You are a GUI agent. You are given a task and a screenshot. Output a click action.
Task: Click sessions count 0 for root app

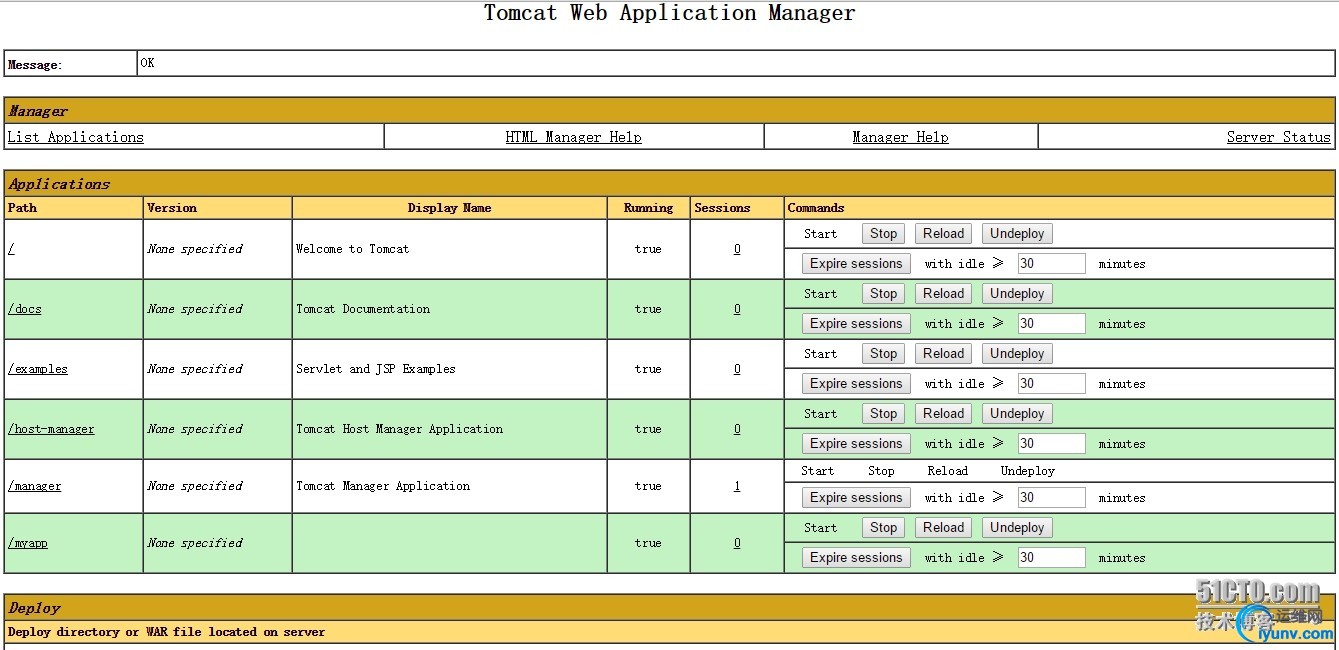(x=737, y=249)
